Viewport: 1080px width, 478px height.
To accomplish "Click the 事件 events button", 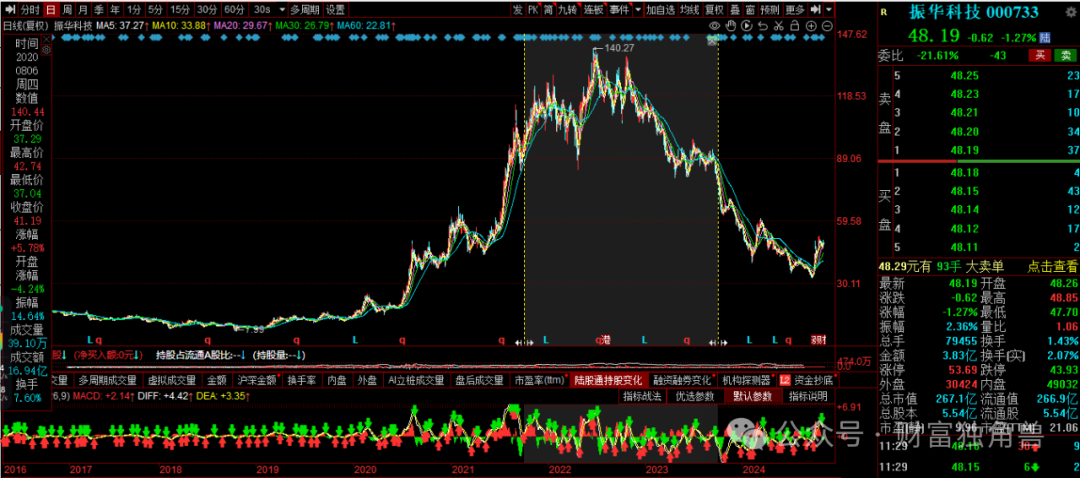I will 619,10.
